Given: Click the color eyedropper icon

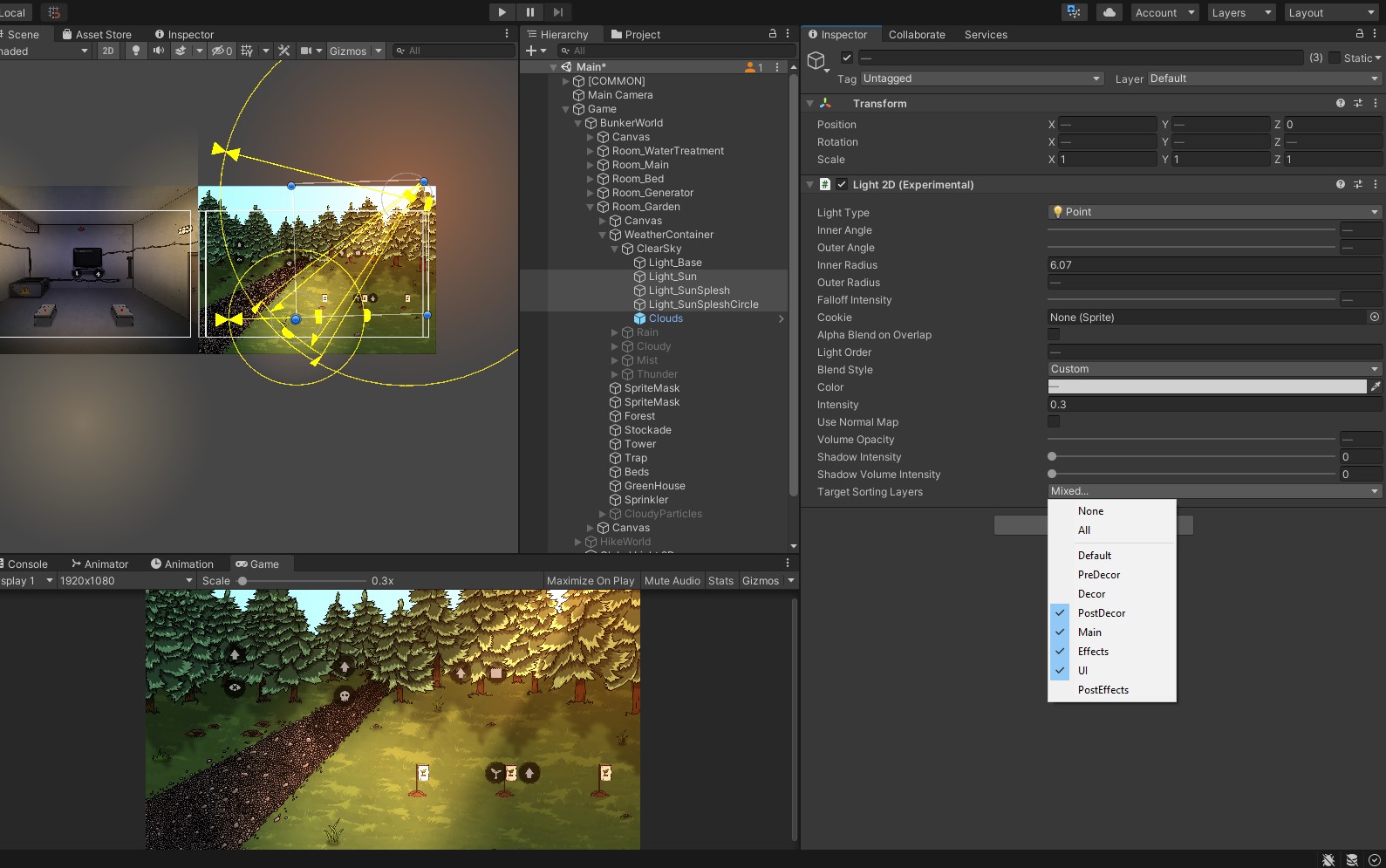Looking at the screenshot, I should 1376,386.
